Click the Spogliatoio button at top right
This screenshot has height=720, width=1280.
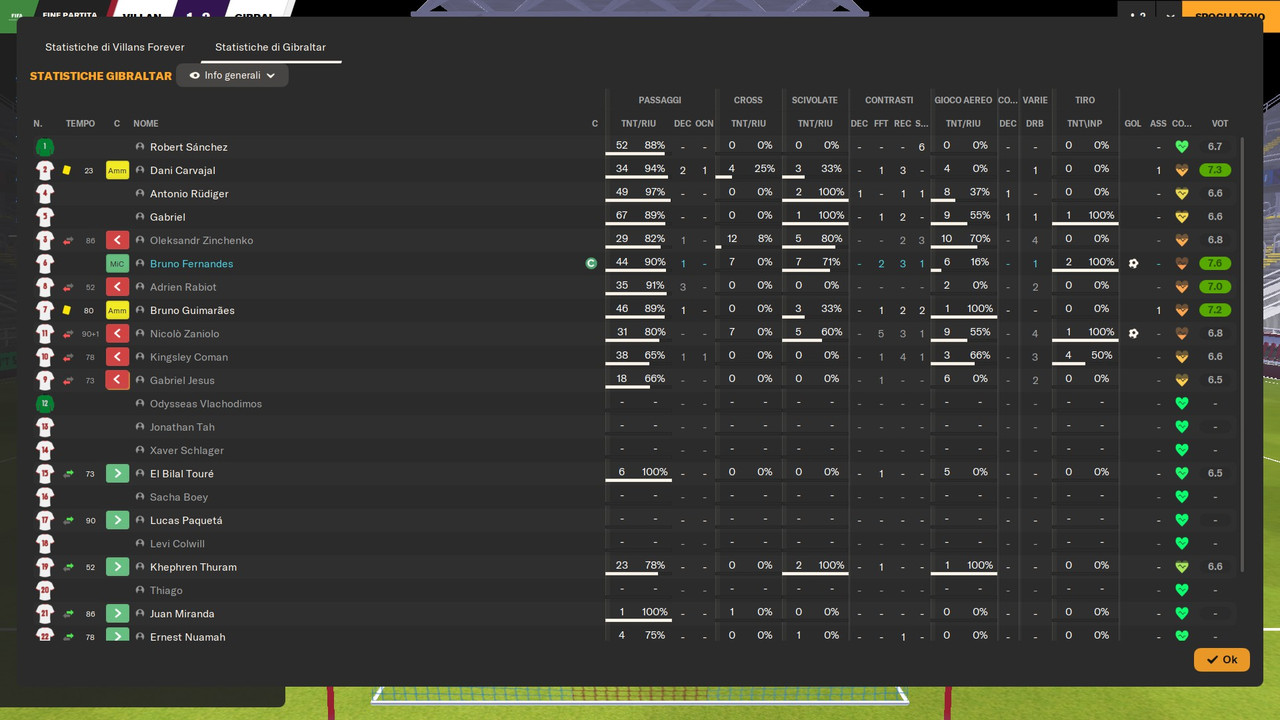click(x=1231, y=16)
